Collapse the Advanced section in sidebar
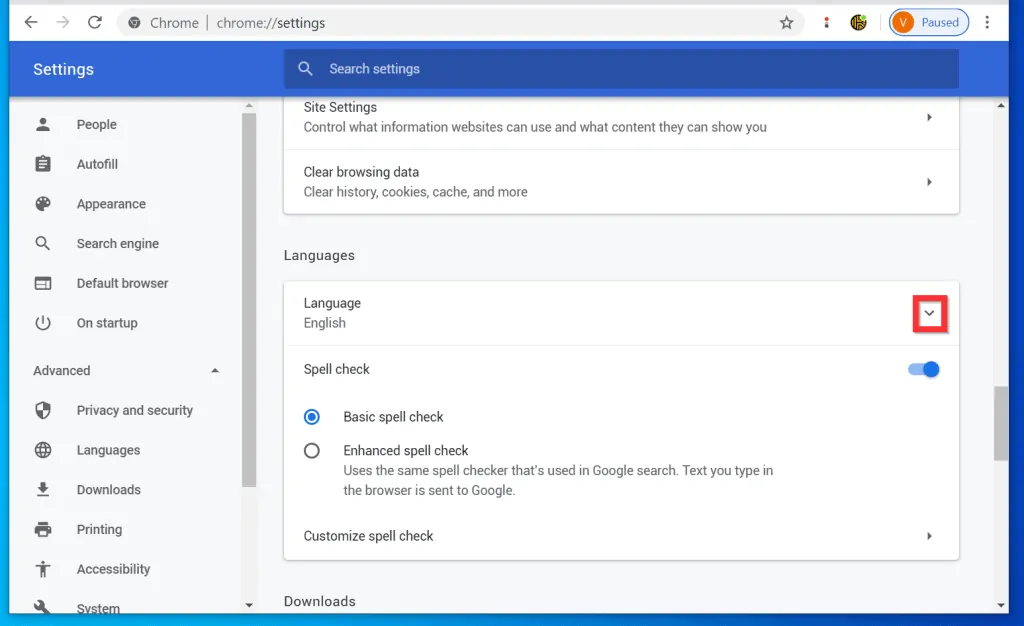Image resolution: width=1024 pixels, height=626 pixels. point(215,371)
